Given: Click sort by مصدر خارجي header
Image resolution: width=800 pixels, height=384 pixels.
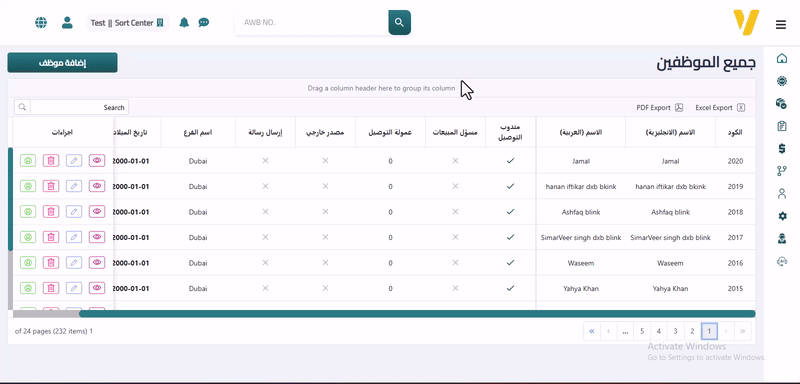Looking at the screenshot, I should pyautogui.click(x=325, y=132).
